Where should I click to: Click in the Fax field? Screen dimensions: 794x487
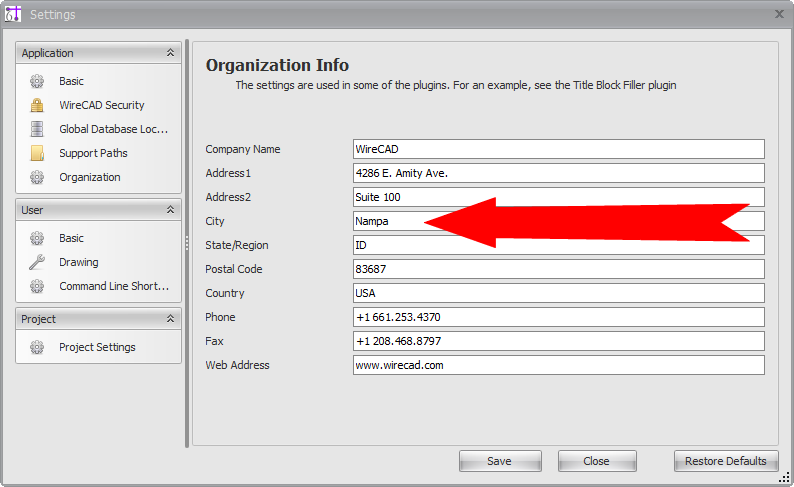click(x=559, y=341)
